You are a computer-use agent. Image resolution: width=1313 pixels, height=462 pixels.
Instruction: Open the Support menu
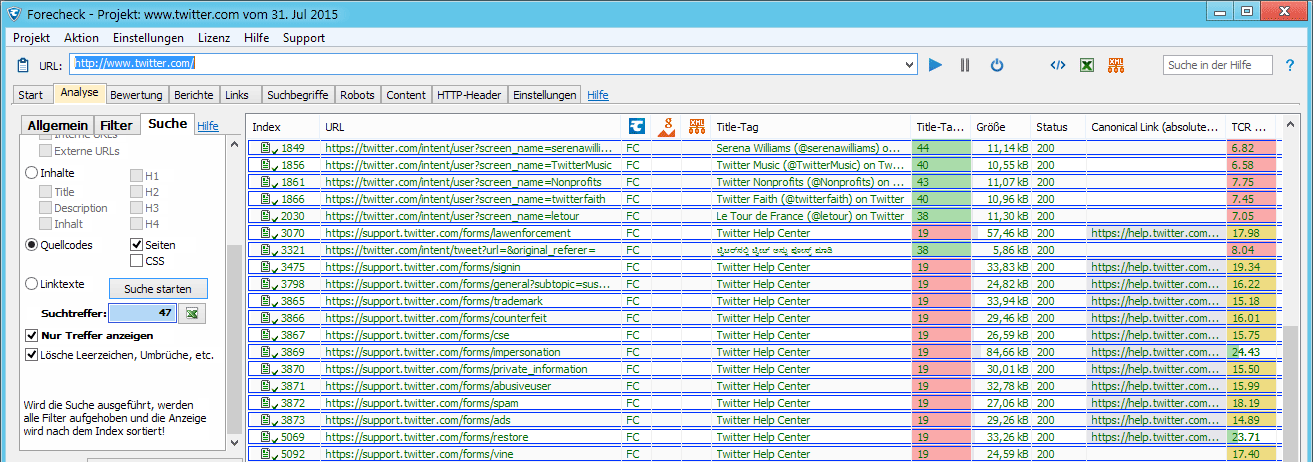tap(304, 38)
